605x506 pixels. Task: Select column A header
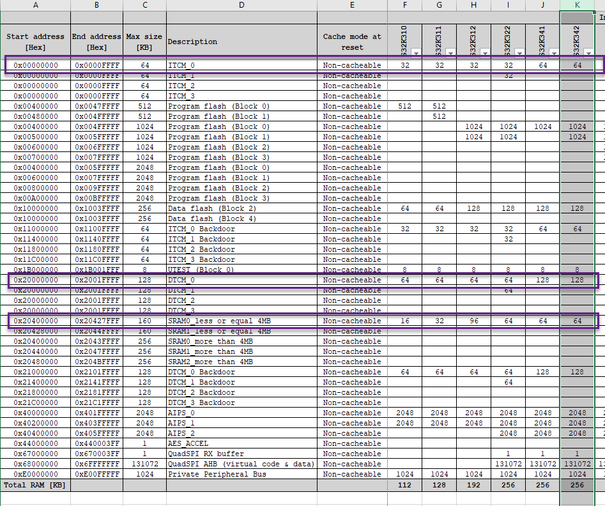click(35, 5)
